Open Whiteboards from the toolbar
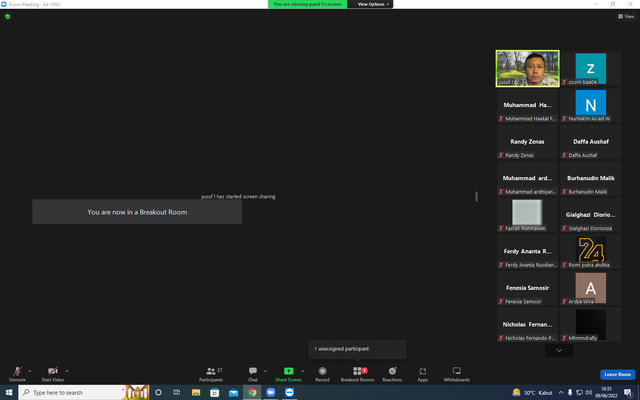 [457, 373]
